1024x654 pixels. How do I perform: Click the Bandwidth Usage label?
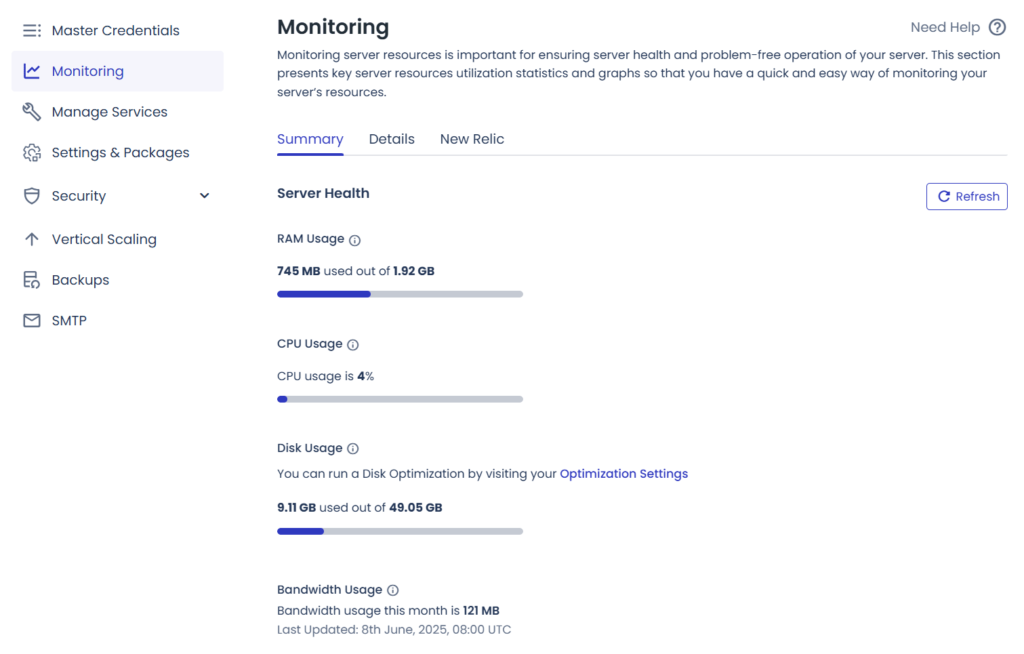point(330,590)
